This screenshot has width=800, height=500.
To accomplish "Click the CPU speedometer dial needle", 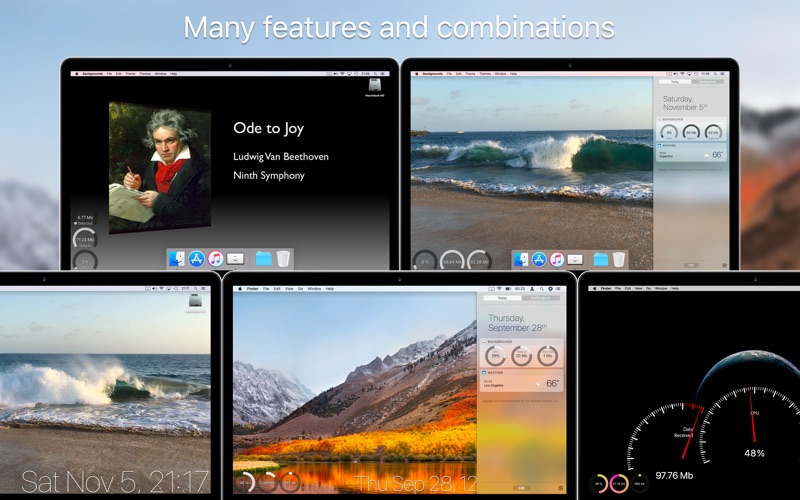I will click(751, 416).
